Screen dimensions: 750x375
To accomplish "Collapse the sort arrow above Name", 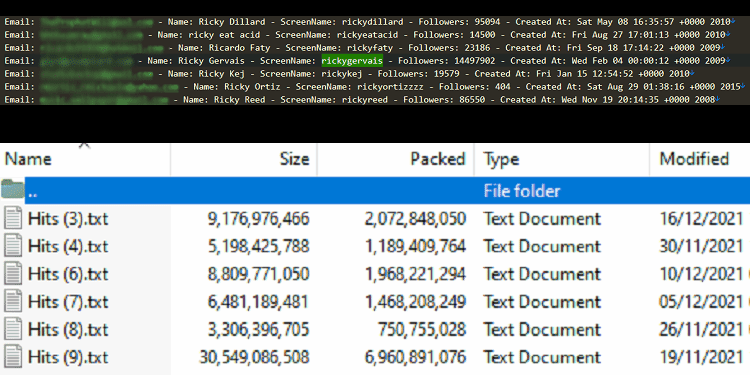I will click(85, 144).
